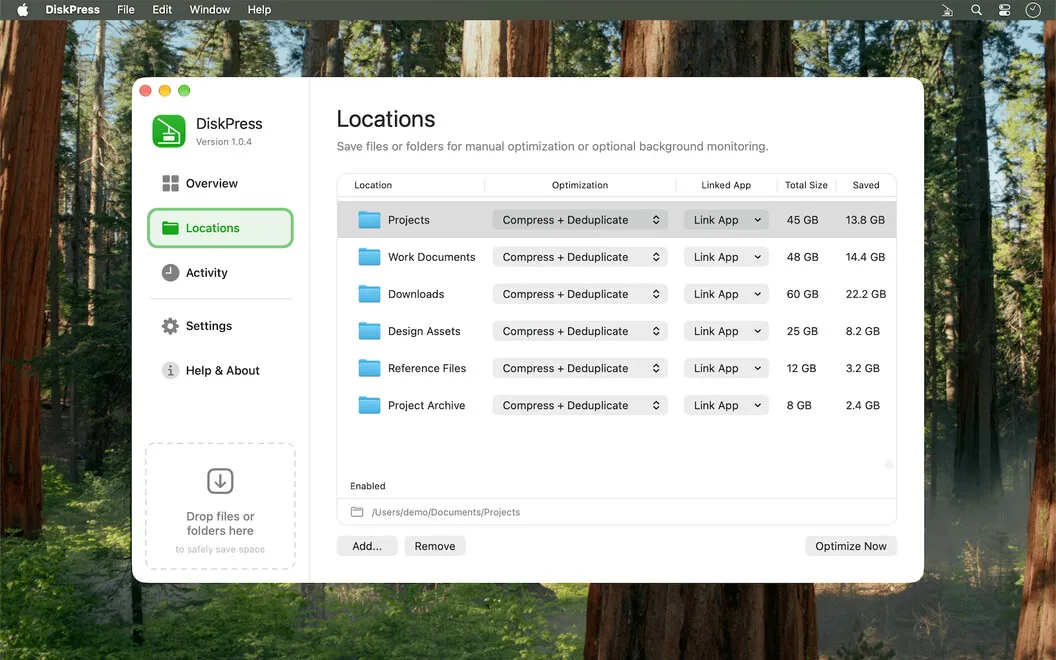Select the Design Assets row name
Screen dimensions: 1056x660
(x=424, y=331)
